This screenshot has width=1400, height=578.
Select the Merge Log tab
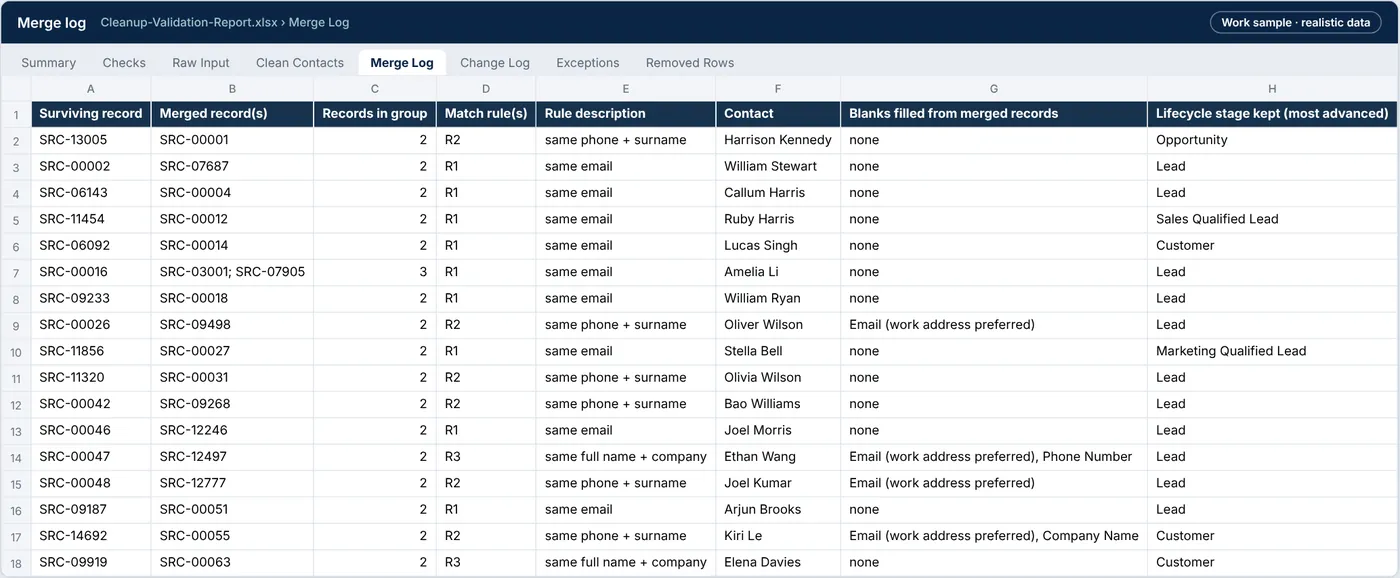click(402, 62)
